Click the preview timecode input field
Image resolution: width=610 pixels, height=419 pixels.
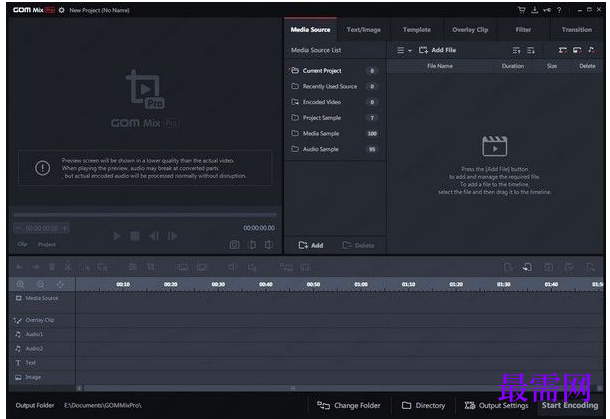(x=42, y=228)
